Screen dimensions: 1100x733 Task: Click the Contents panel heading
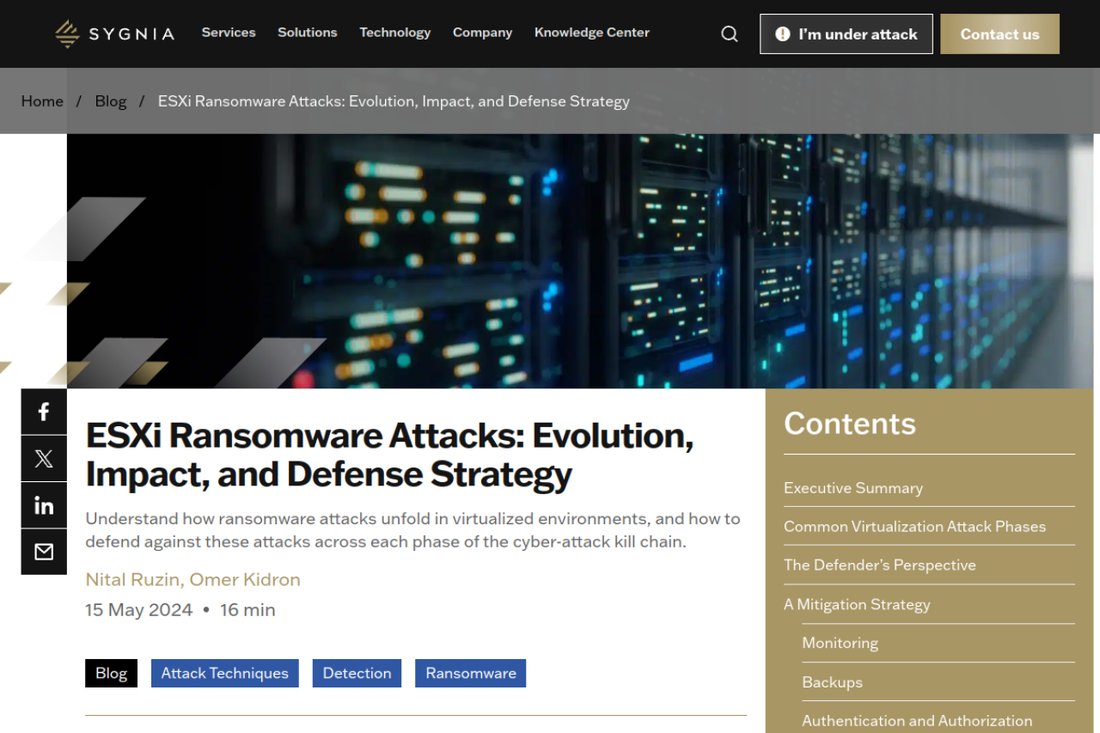(x=850, y=424)
